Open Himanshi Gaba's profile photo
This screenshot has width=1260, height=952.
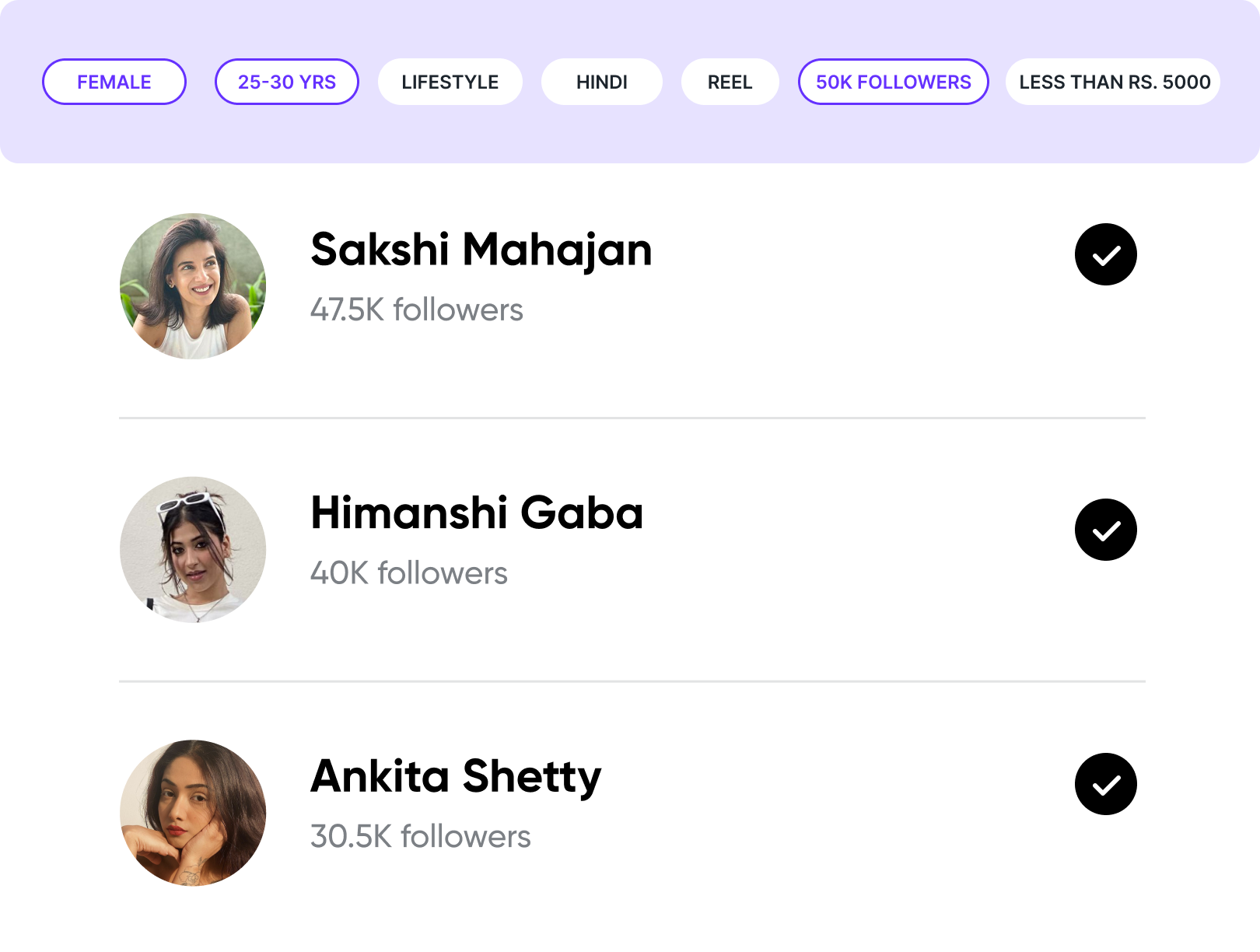coord(193,550)
